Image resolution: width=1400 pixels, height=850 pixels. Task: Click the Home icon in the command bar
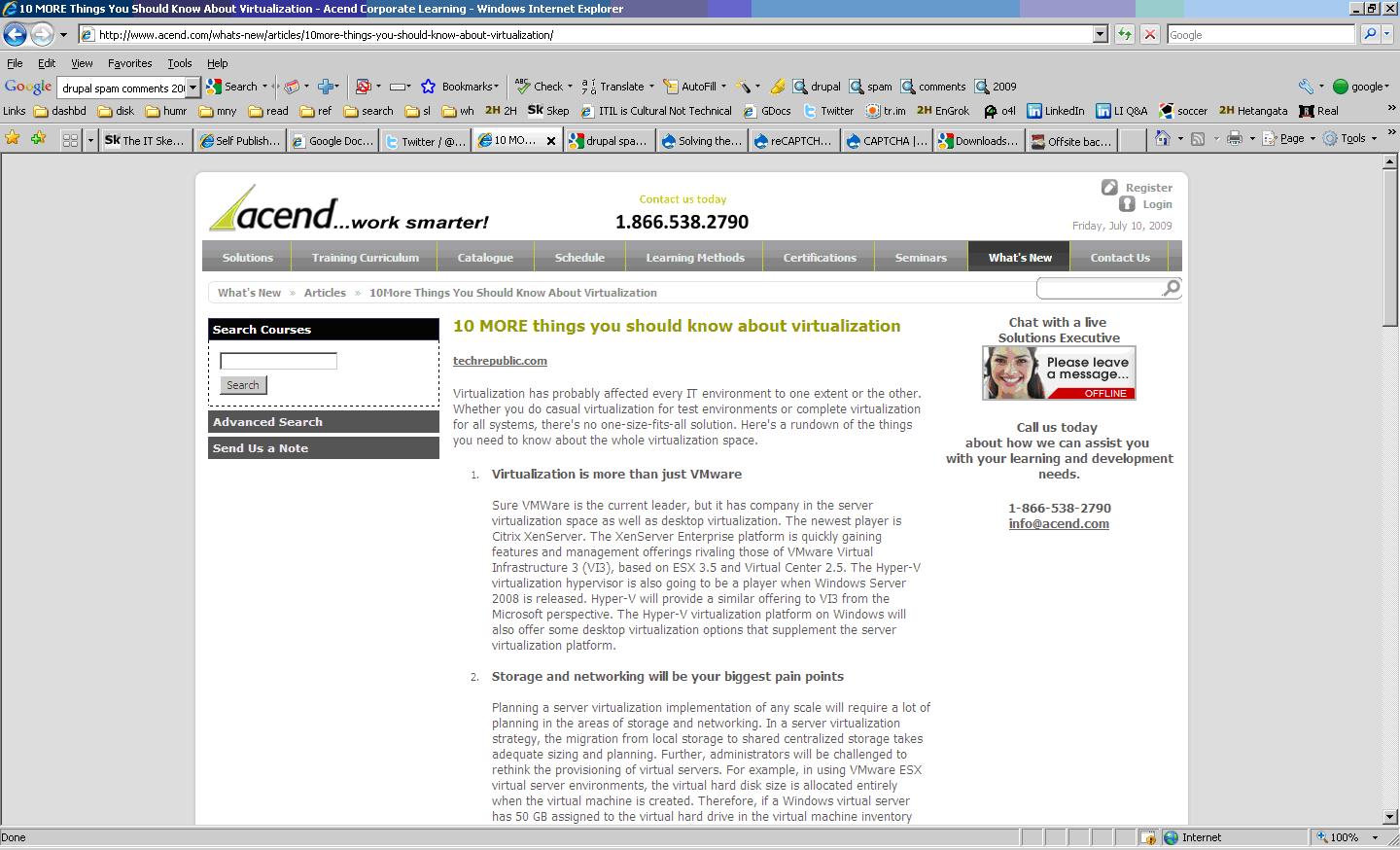(1162, 139)
